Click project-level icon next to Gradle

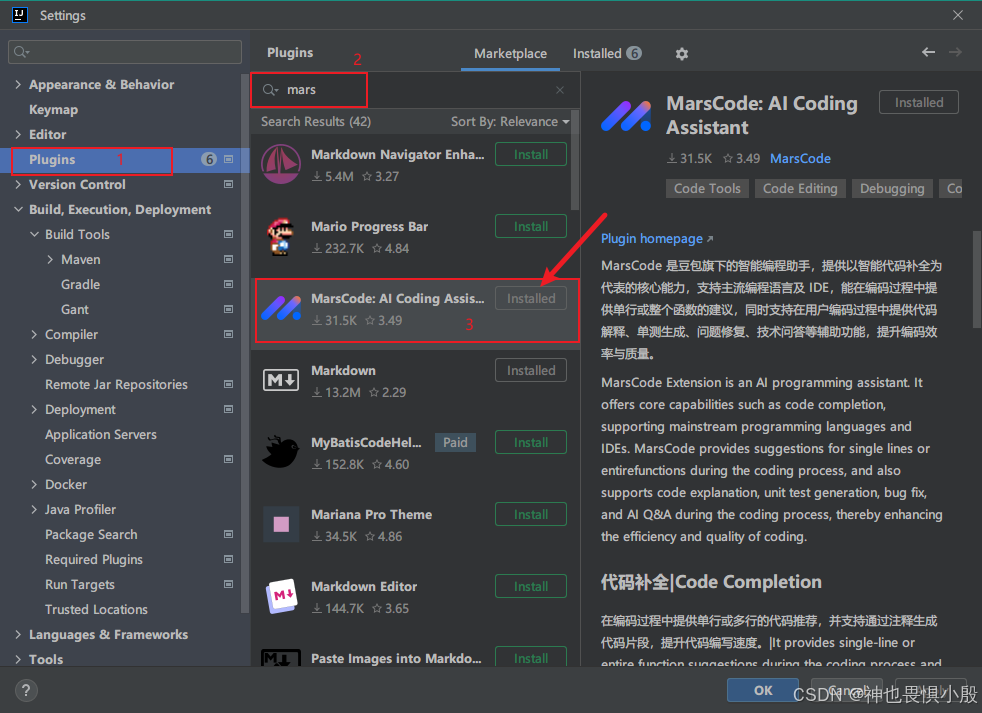(229, 284)
